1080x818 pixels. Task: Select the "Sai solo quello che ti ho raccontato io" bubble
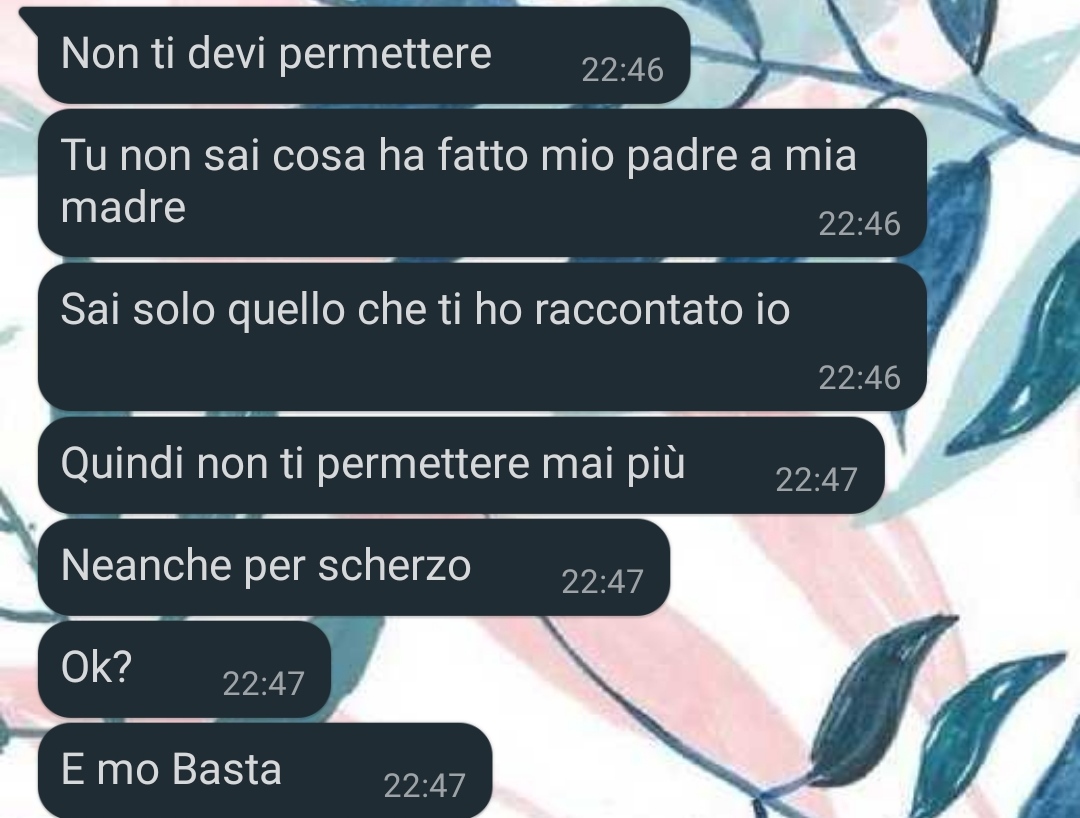[482, 337]
